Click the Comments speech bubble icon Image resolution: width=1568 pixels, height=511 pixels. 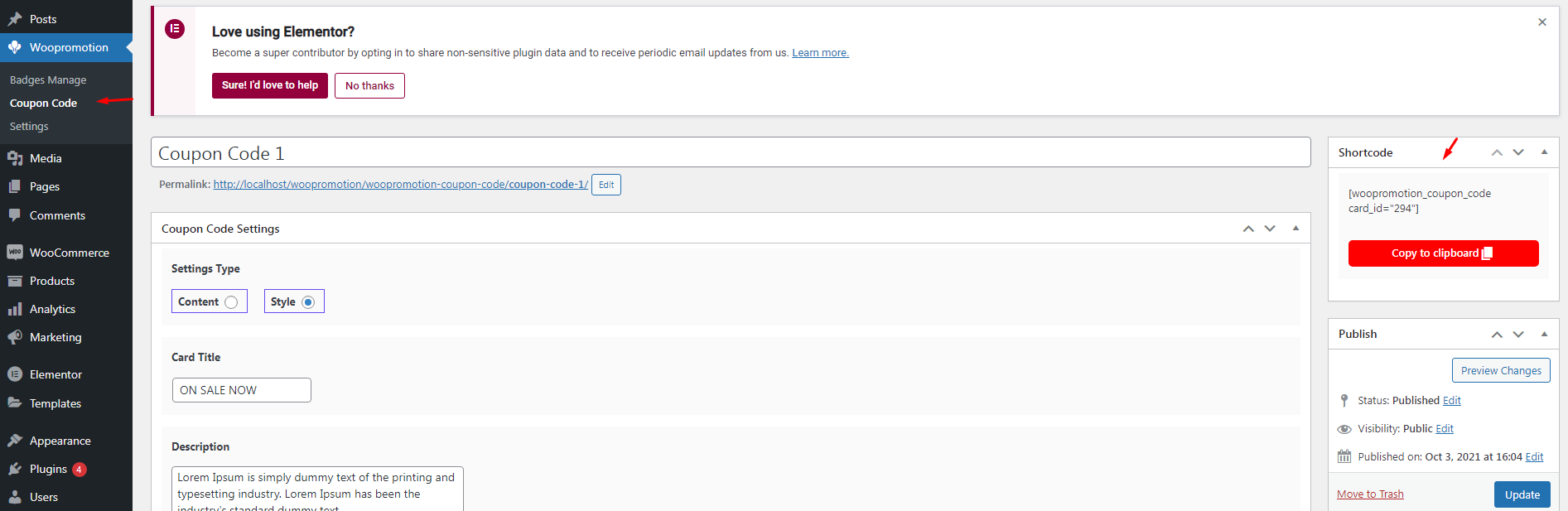pos(15,215)
